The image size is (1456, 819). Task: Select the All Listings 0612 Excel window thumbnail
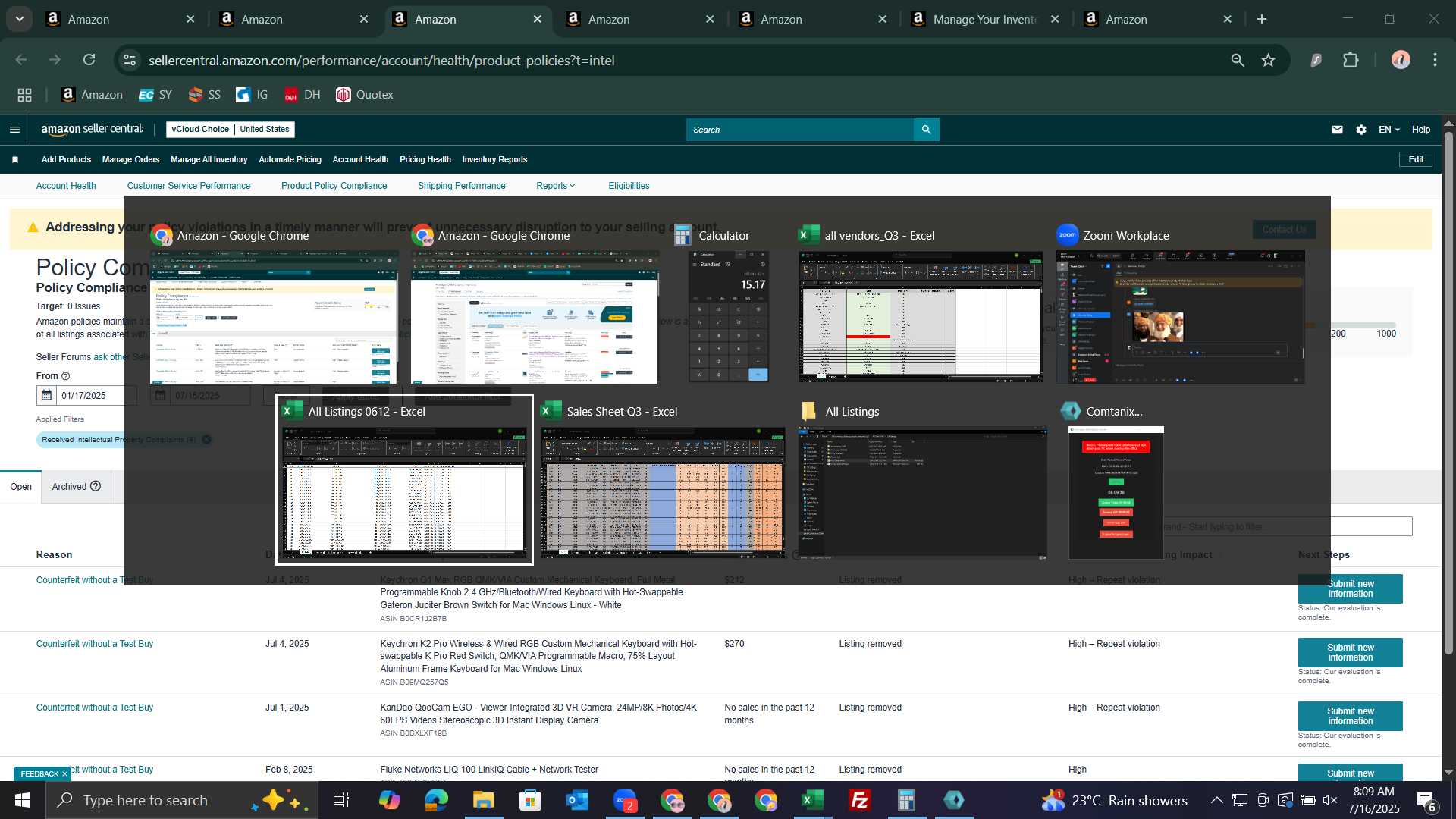[x=404, y=479]
